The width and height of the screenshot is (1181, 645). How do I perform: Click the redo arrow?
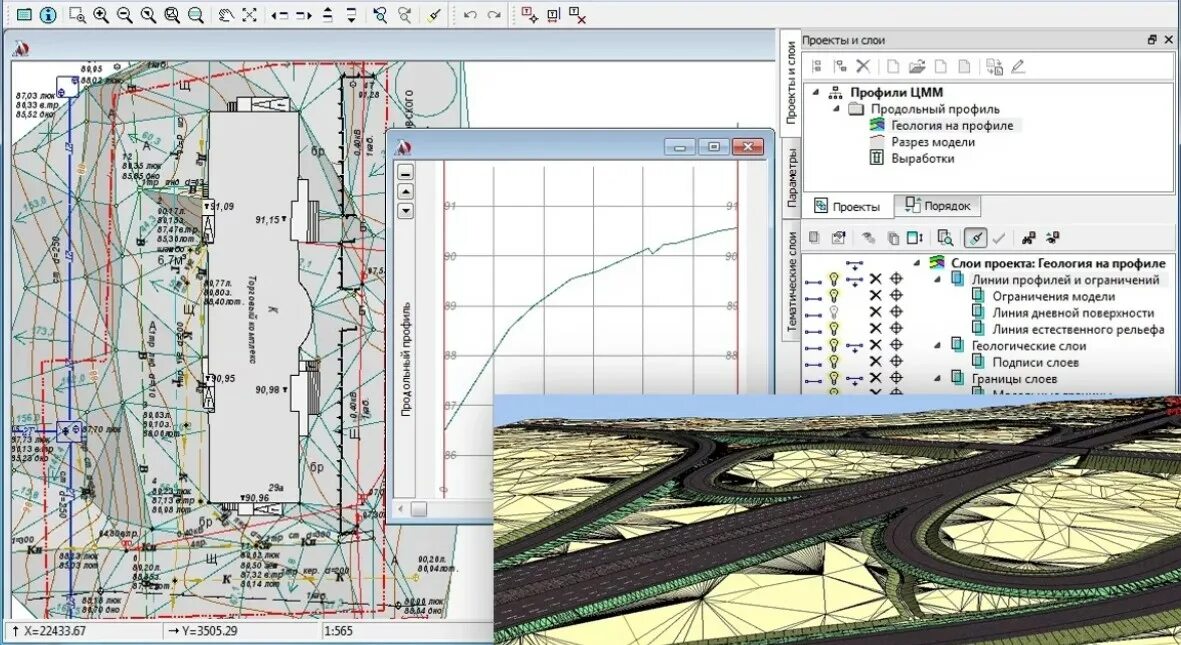coord(494,14)
